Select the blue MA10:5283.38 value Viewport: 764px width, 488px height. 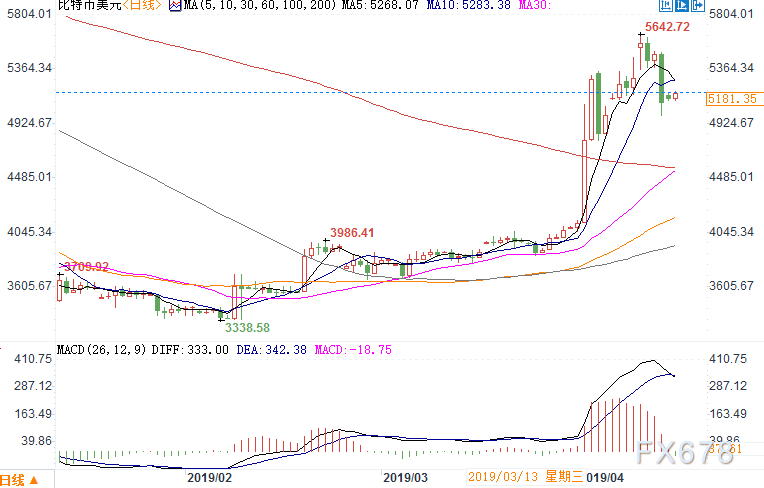[468, 5]
